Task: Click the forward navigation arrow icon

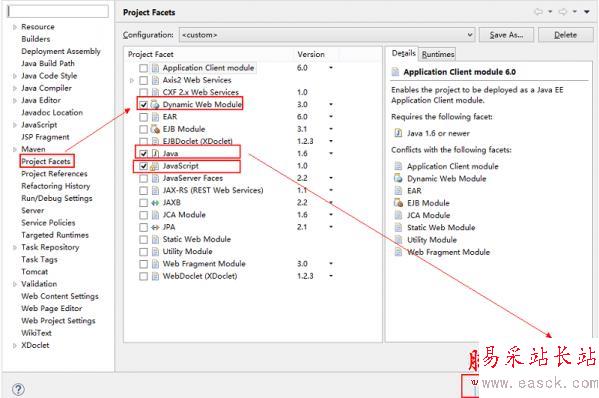Action: [563, 12]
